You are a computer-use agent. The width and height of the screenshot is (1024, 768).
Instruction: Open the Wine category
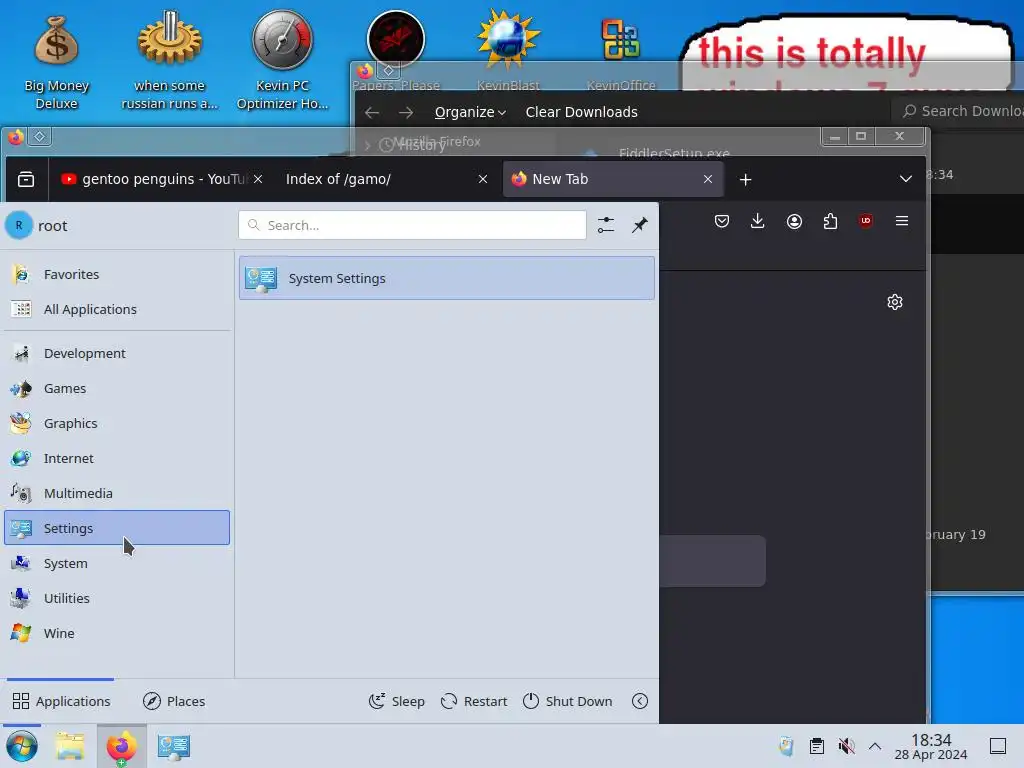(117, 633)
